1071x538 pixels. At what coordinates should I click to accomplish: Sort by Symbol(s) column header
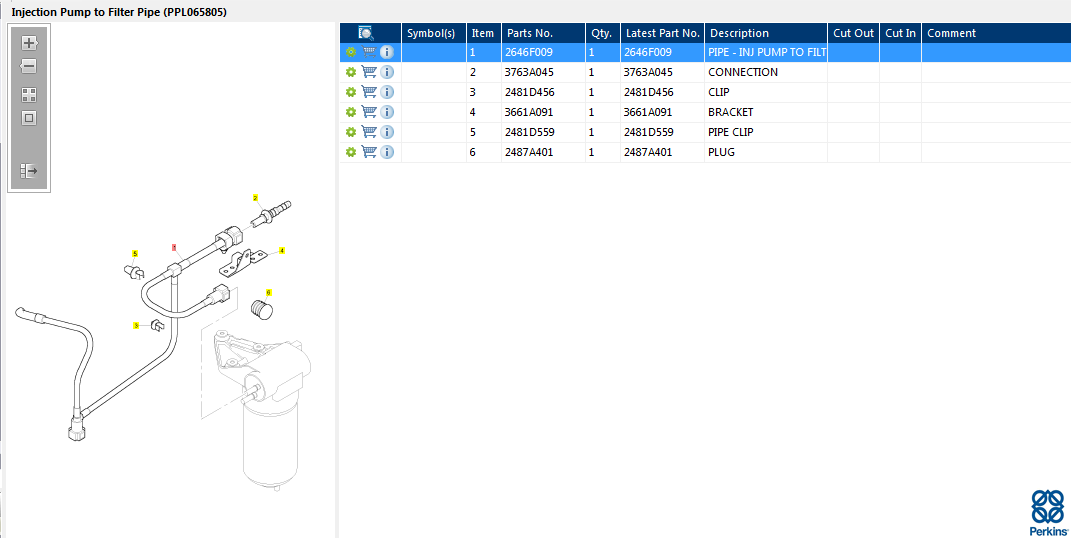click(434, 33)
